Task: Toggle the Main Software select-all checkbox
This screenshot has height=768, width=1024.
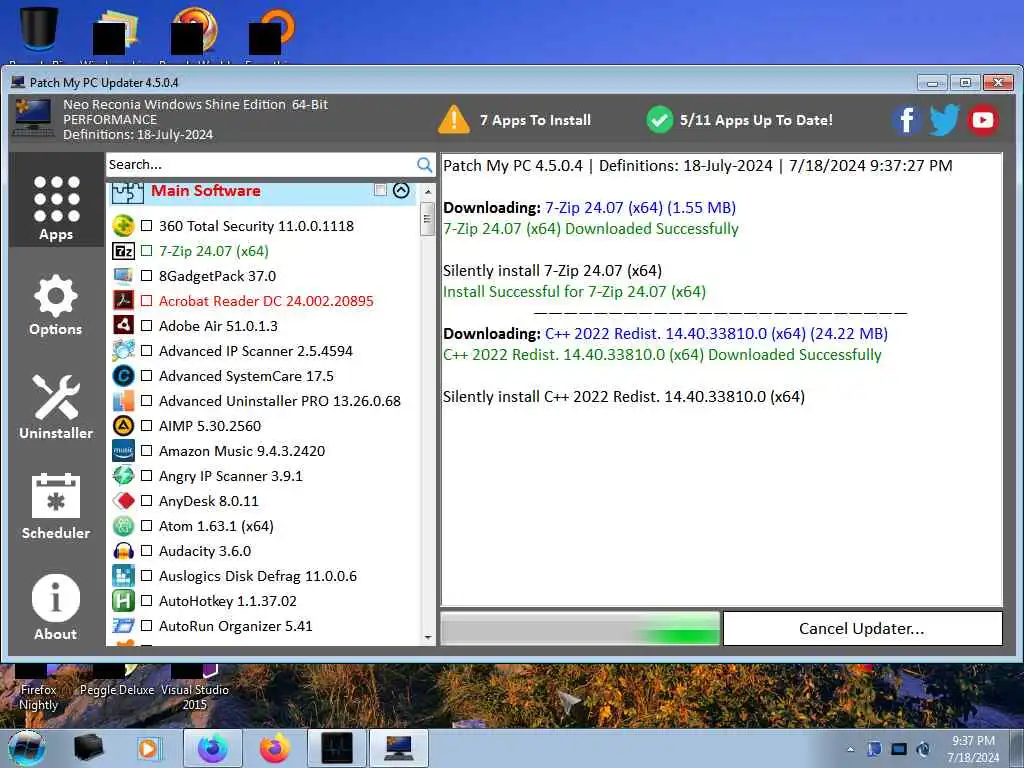Action: 381,190
